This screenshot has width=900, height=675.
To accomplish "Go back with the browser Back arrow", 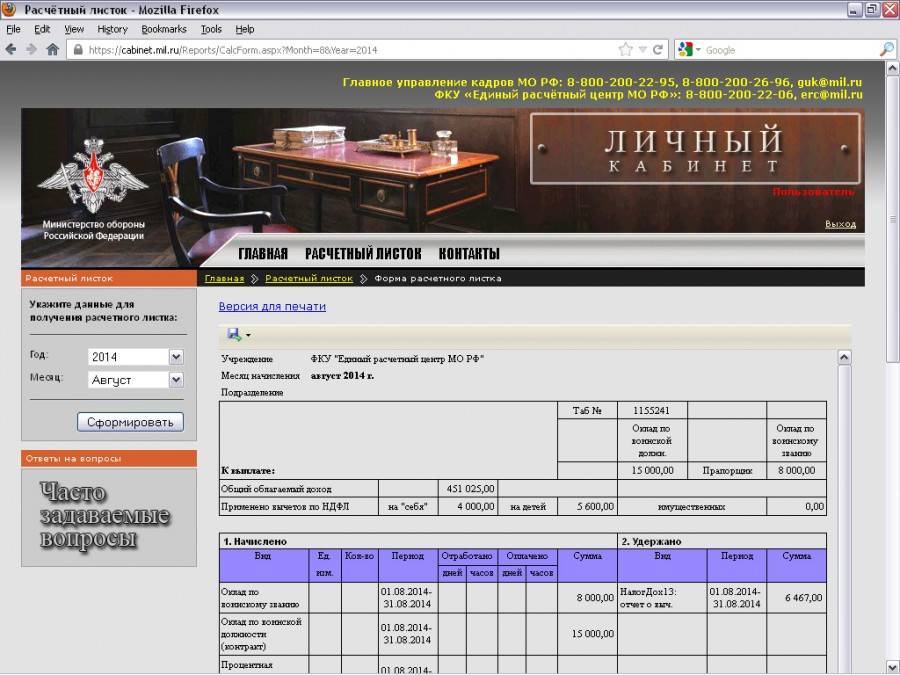I will coord(11,50).
